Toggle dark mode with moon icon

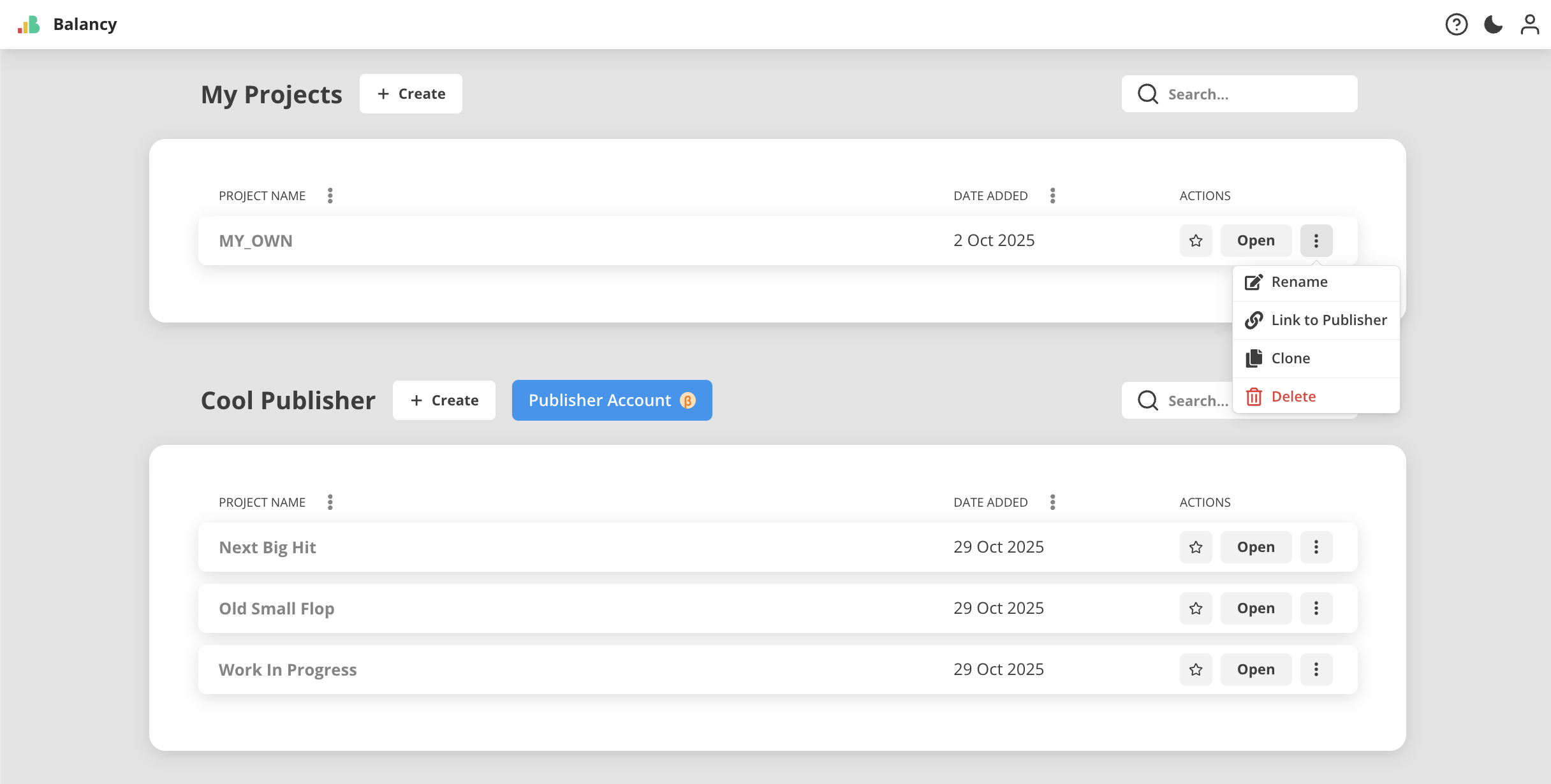point(1493,24)
